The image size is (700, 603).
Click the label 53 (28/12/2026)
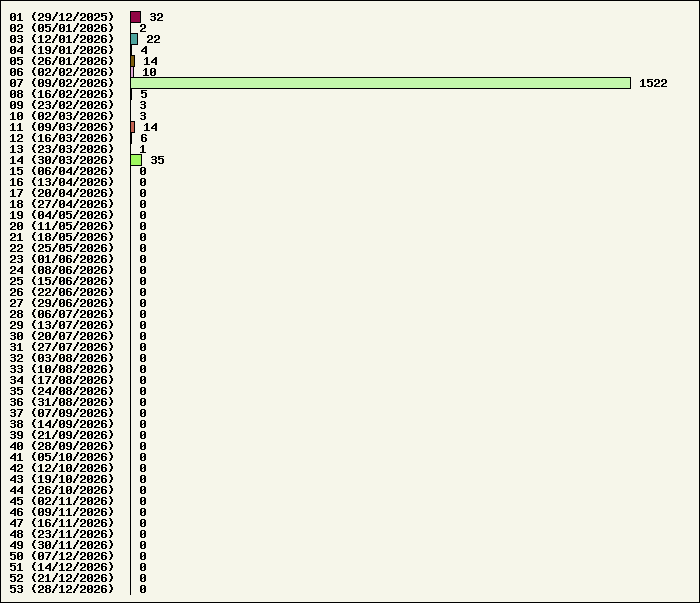pyautogui.click(x=62, y=589)
